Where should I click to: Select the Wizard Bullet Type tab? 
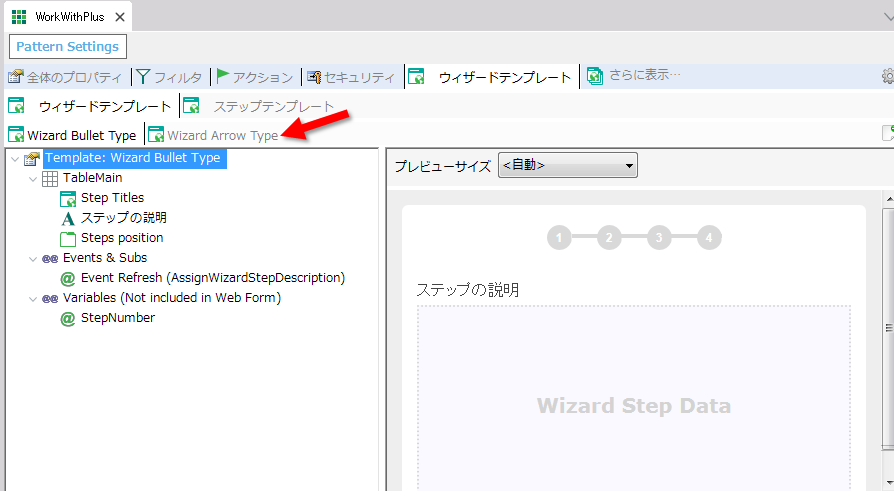(x=72, y=135)
